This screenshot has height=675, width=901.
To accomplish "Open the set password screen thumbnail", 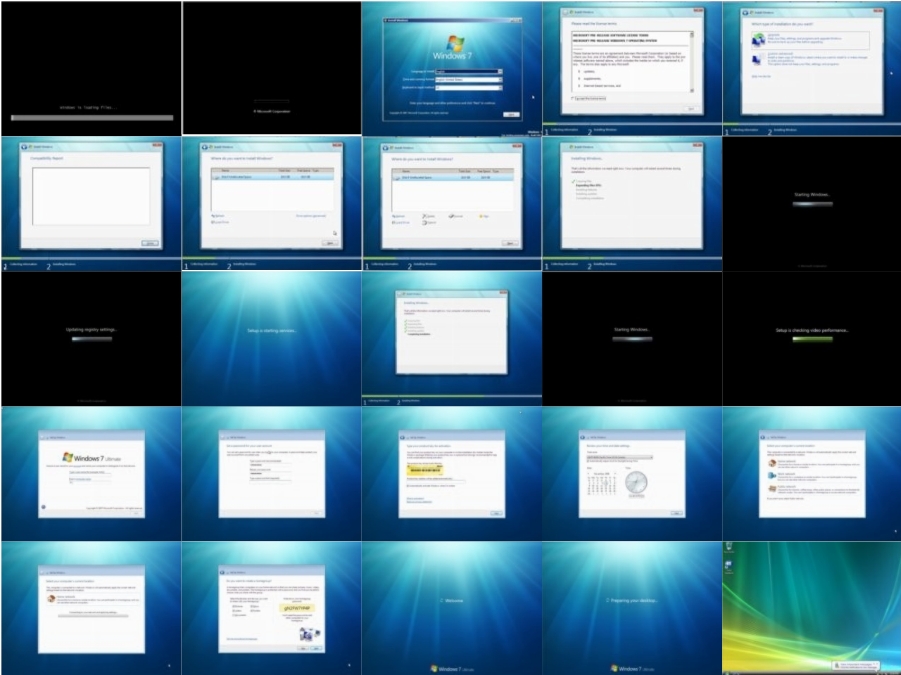I will [x=272, y=473].
